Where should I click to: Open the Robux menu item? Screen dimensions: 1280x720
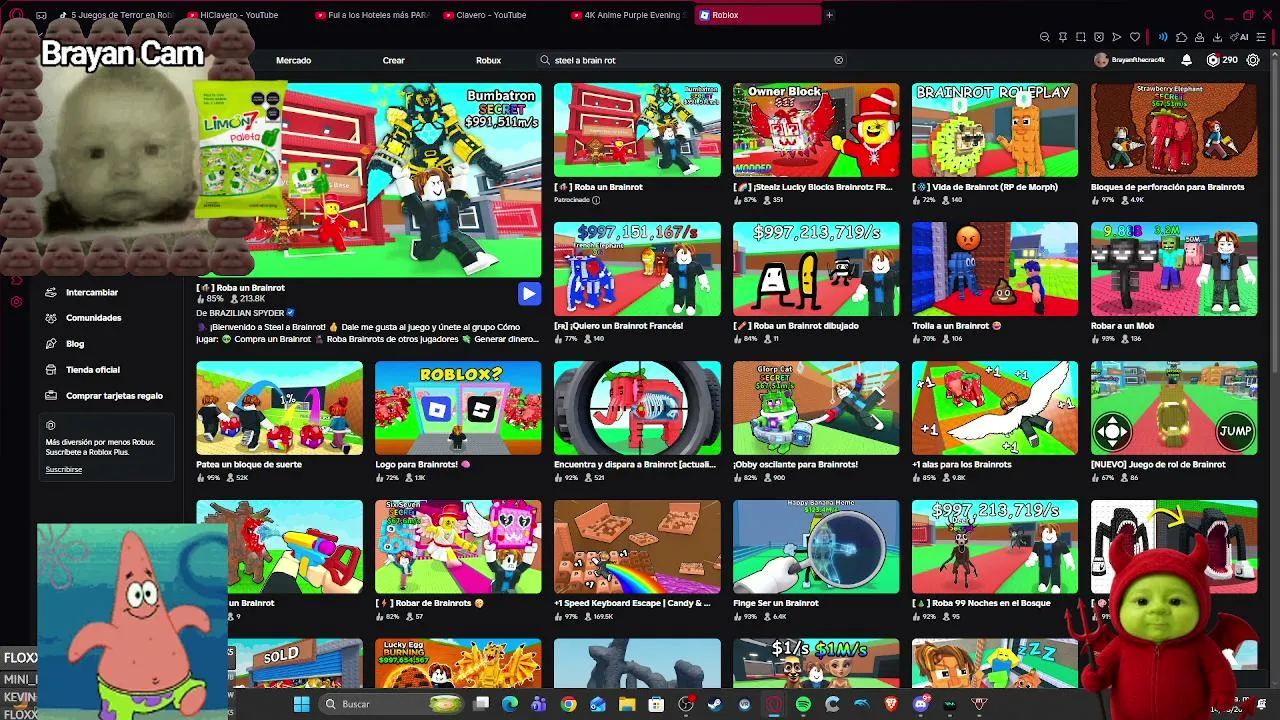tap(488, 60)
